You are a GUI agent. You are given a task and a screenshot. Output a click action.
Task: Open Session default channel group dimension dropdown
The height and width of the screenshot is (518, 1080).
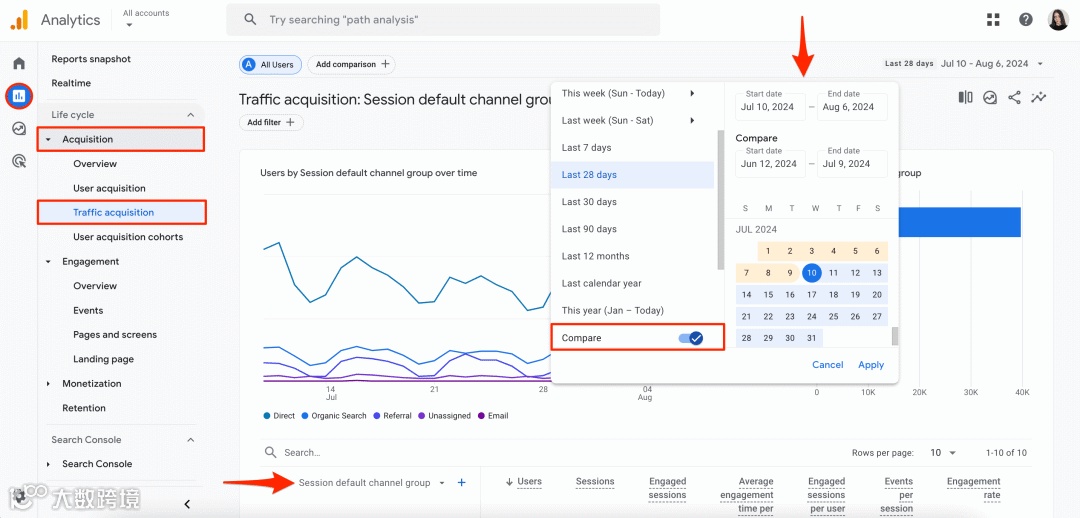372,483
